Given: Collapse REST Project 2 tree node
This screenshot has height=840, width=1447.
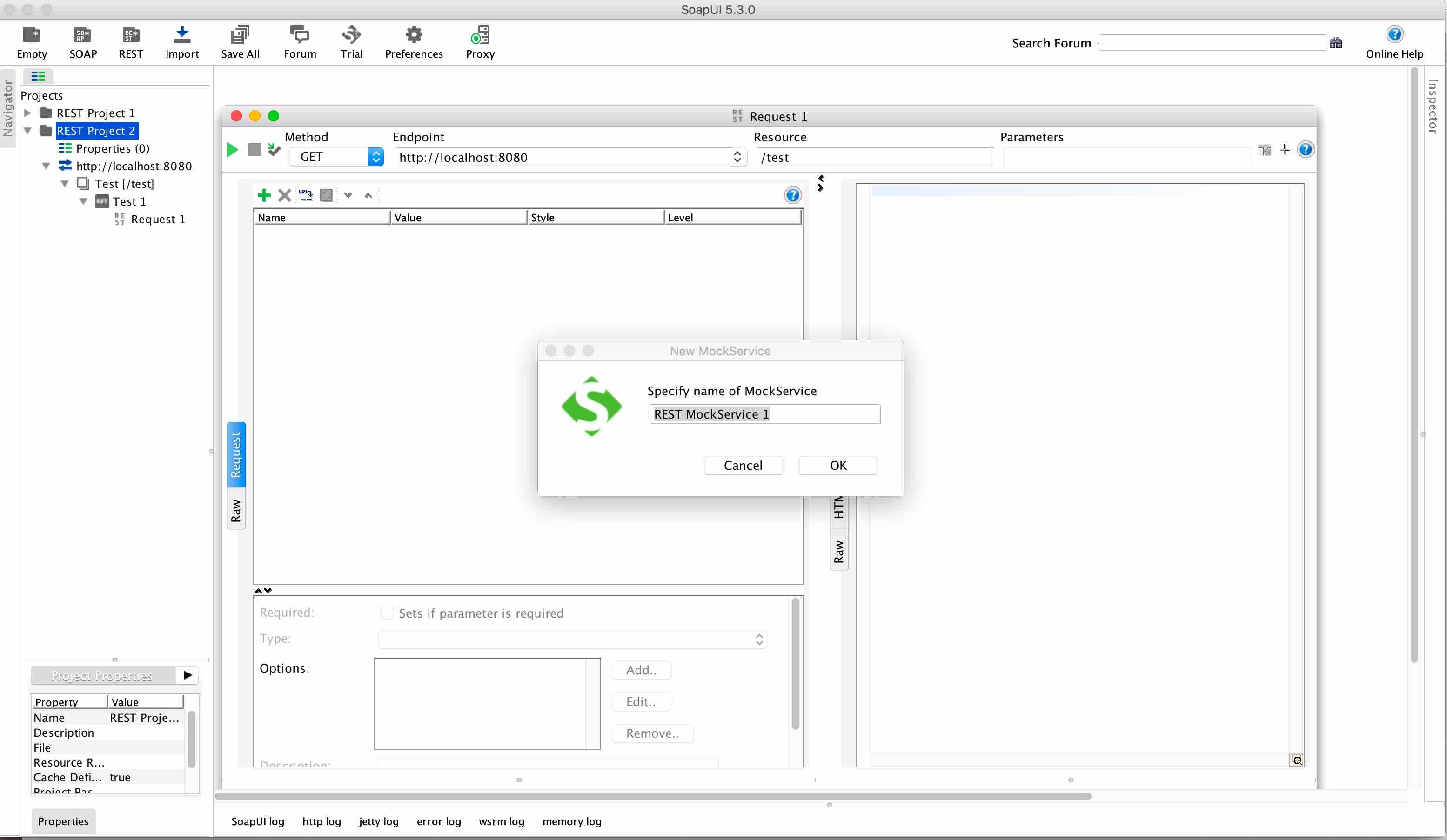Looking at the screenshot, I should click(27, 131).
